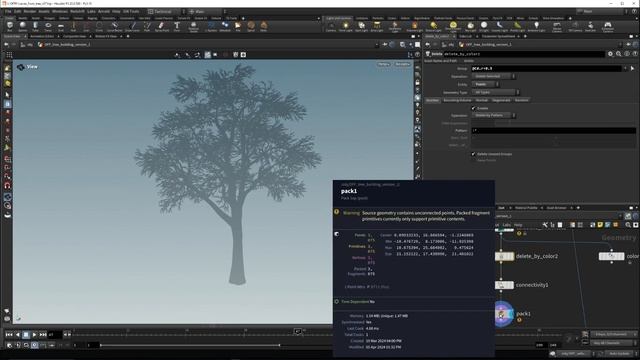The width and height of the screenshot is (640, 360).
Task: Select the Torus shelf tool
Action: pyautogui.click(x=48, y=27)
